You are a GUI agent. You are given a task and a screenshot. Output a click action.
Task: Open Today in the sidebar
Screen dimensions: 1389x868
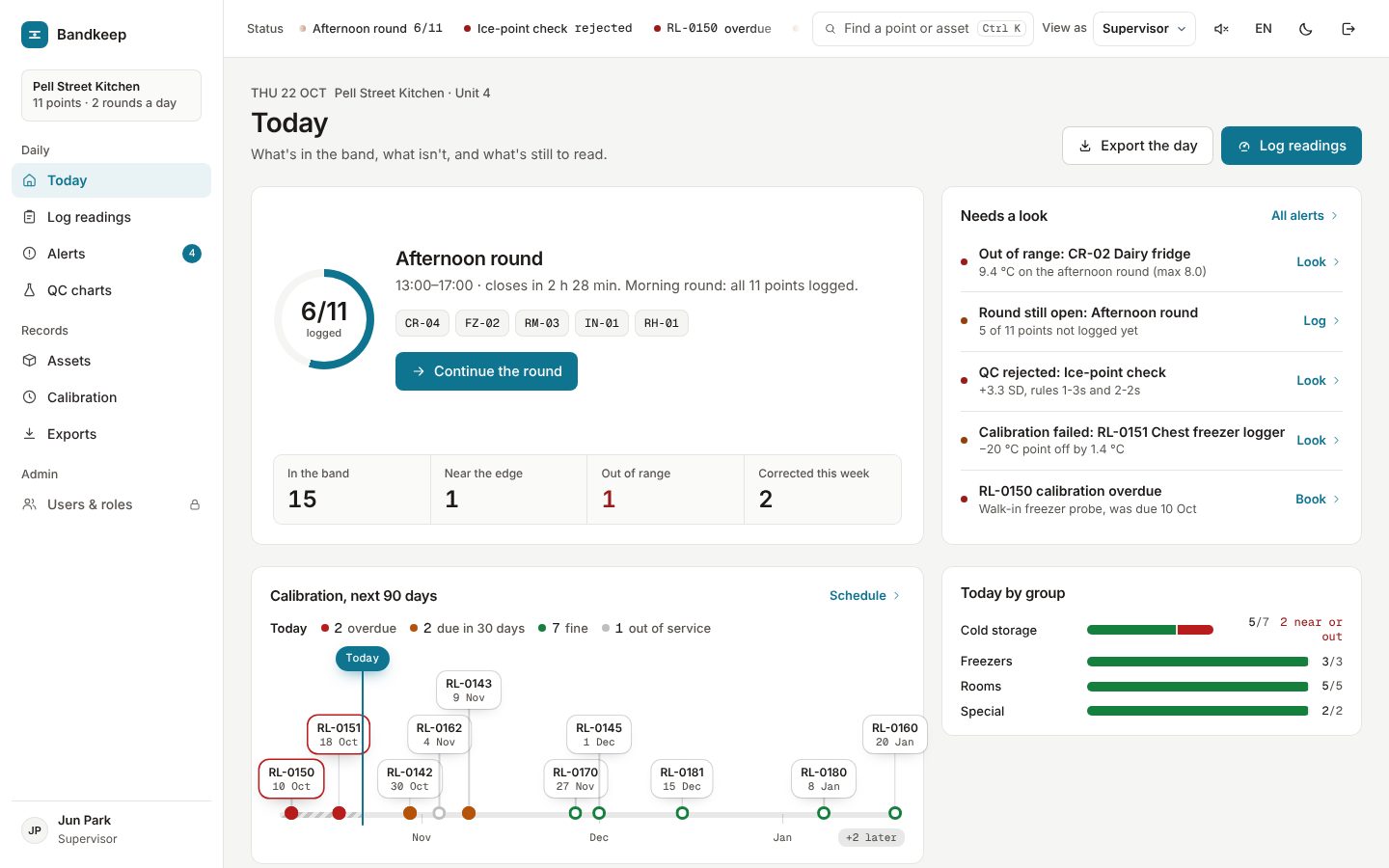pyautogui.click(x=111, y=180)
